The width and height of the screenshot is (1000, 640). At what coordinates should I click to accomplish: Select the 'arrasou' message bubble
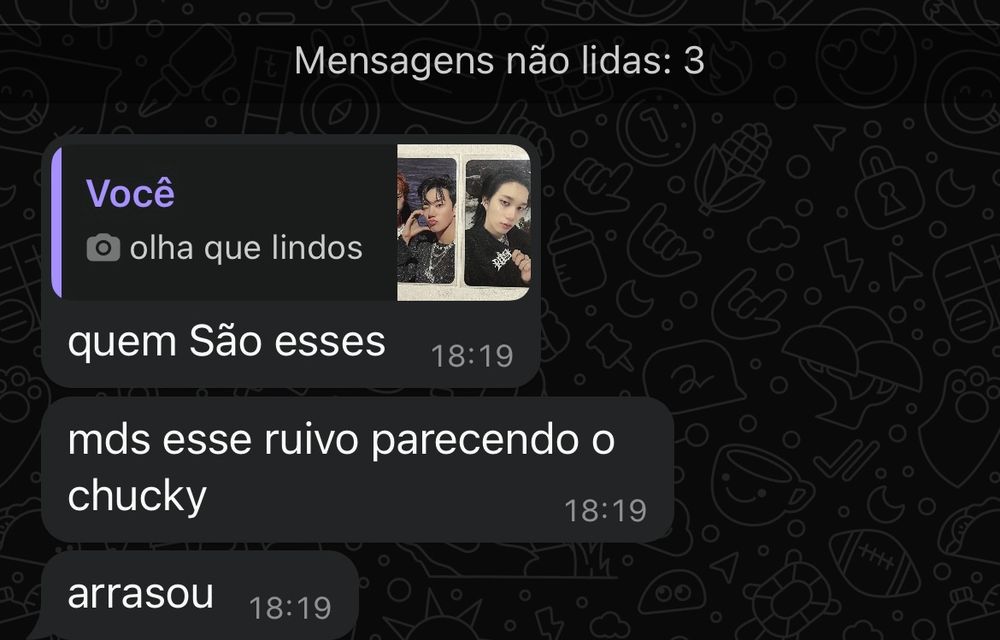200,595
